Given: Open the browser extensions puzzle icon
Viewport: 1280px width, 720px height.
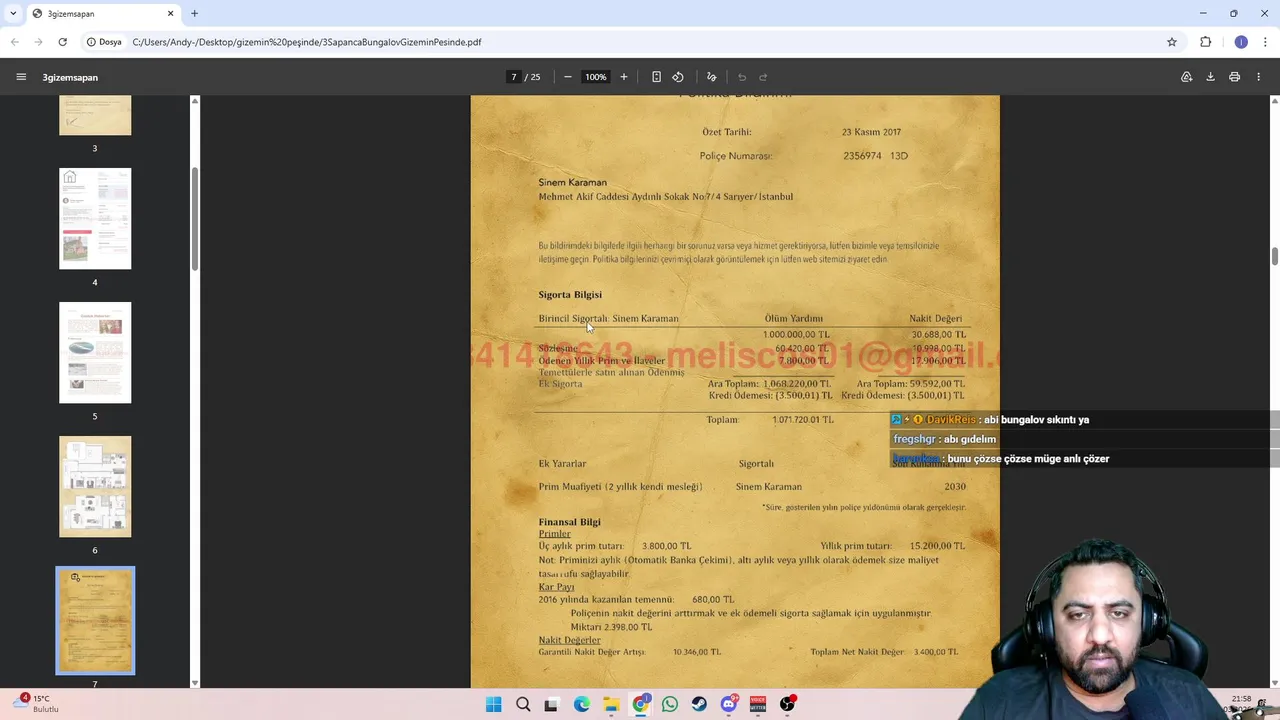Looking at the screenshot, I should click(1206, 42).
